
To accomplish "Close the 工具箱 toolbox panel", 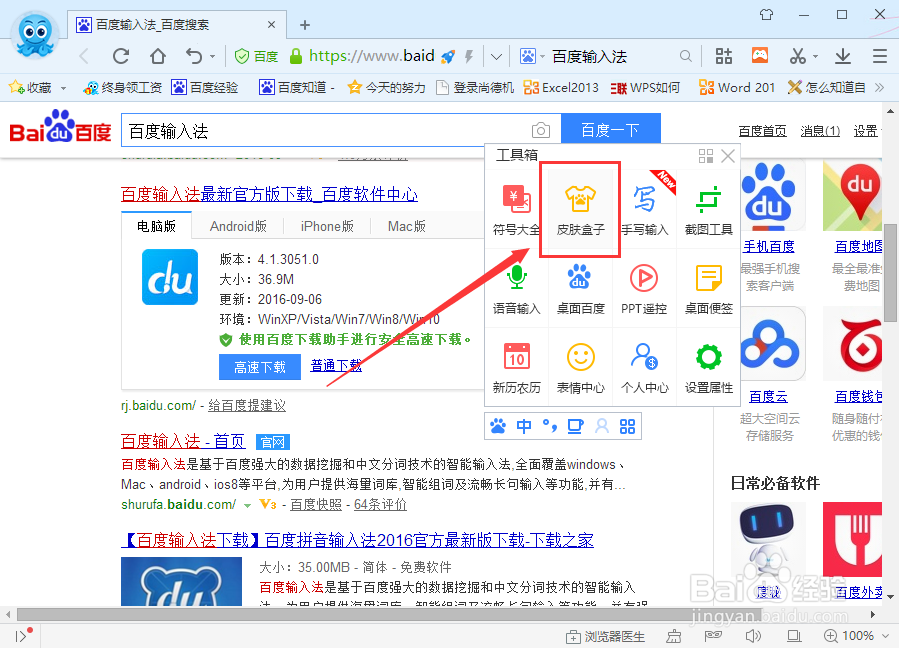I will tap(728, 155).
